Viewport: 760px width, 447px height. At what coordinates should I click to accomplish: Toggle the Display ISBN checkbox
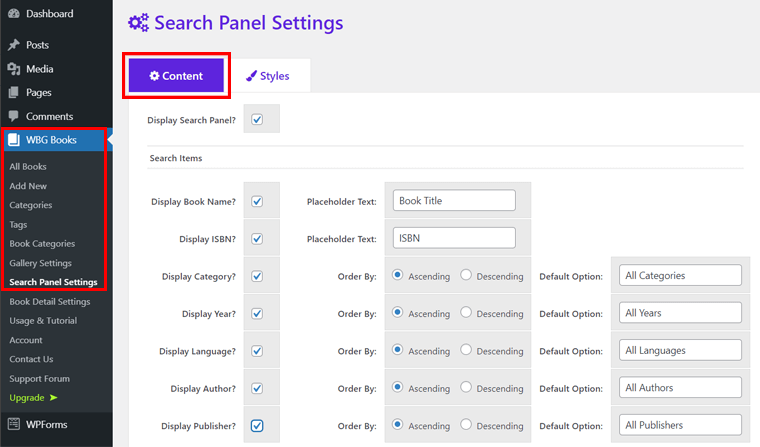tap(257, 239)
